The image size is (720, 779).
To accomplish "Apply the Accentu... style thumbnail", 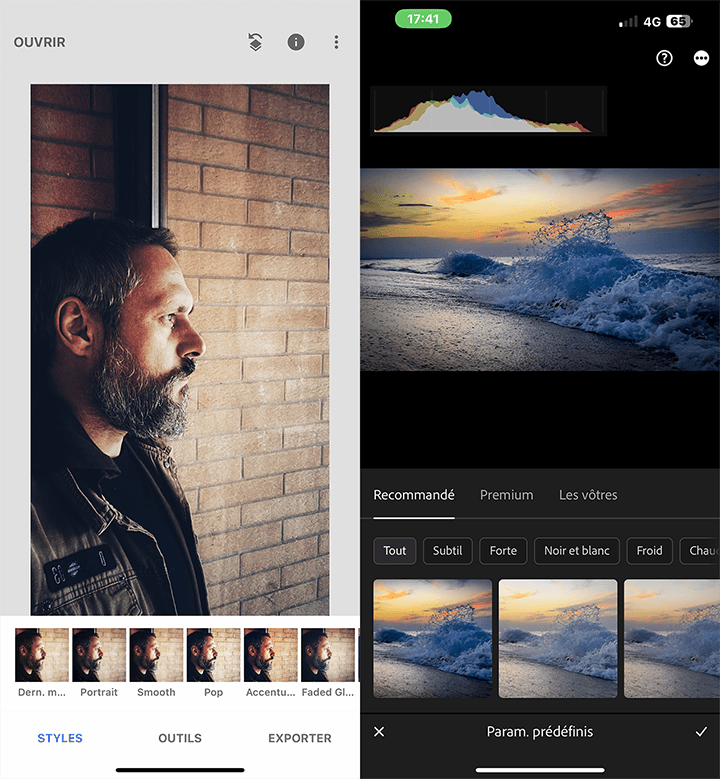I will [x=270, y=655].
